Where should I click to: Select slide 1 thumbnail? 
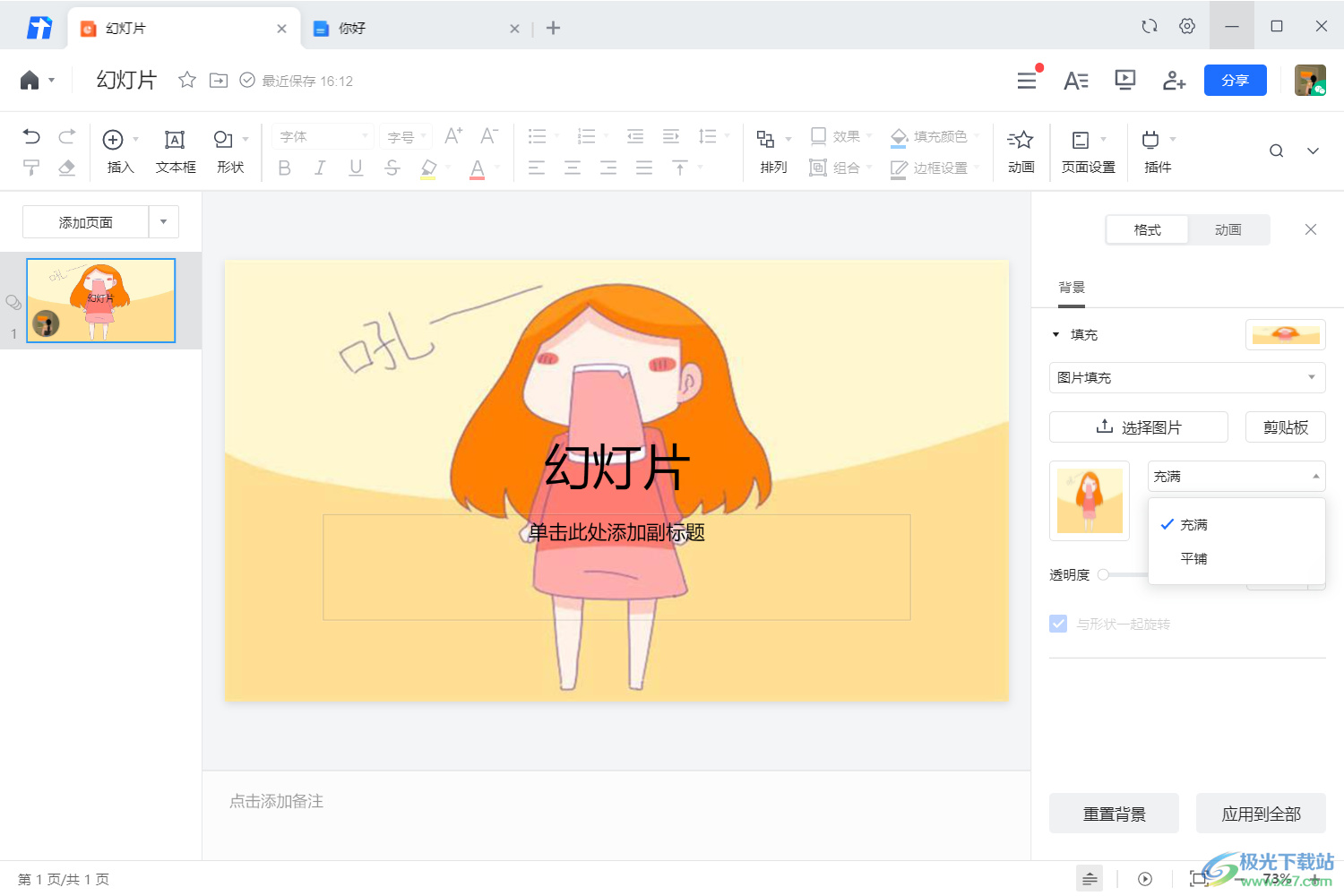(100, 300)
